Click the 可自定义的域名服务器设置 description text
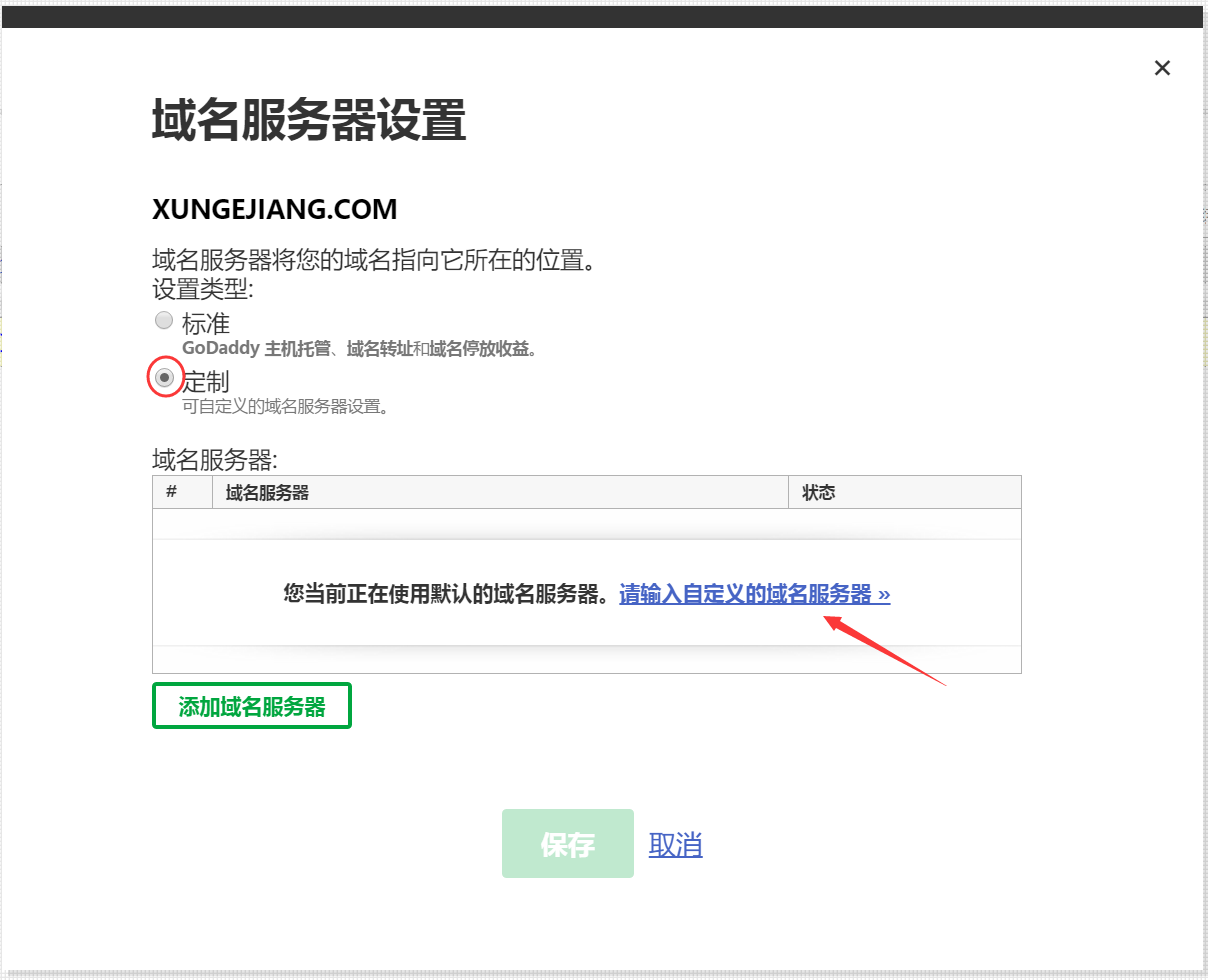 (285, 406)
